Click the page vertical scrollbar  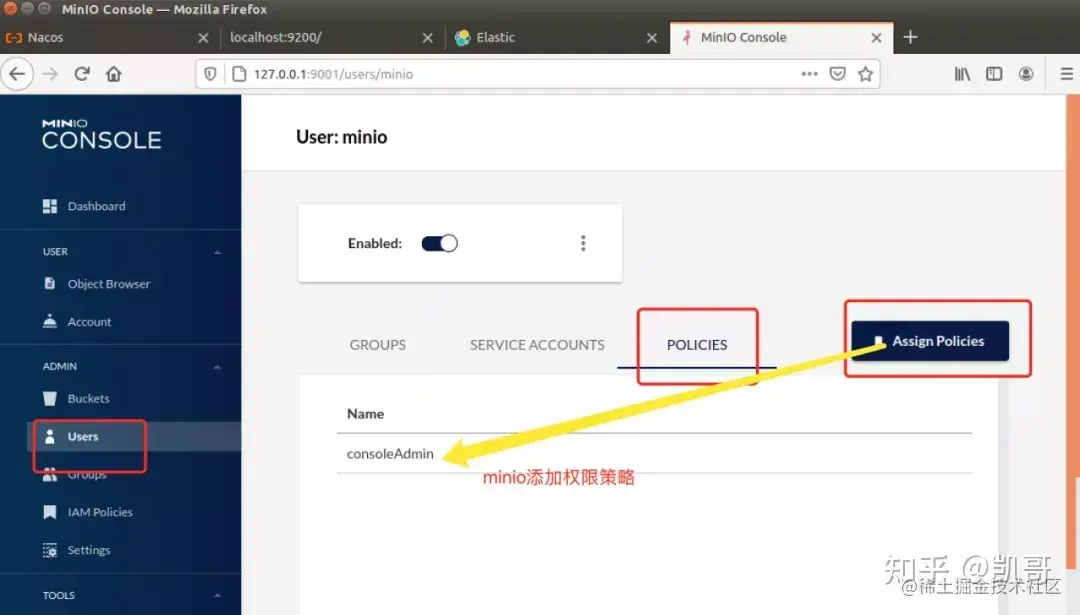tap(1072, 331)
